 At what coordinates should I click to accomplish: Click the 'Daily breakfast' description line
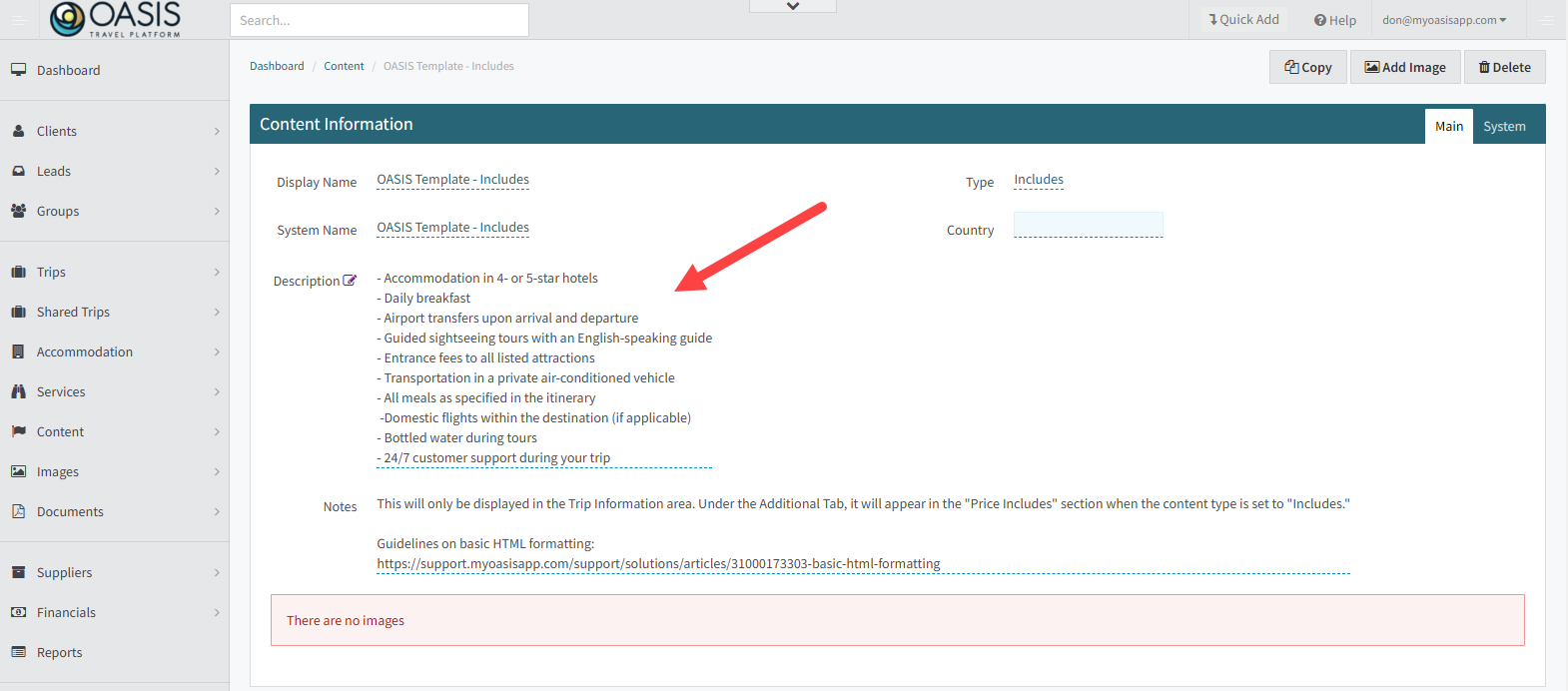pos(423,298)
